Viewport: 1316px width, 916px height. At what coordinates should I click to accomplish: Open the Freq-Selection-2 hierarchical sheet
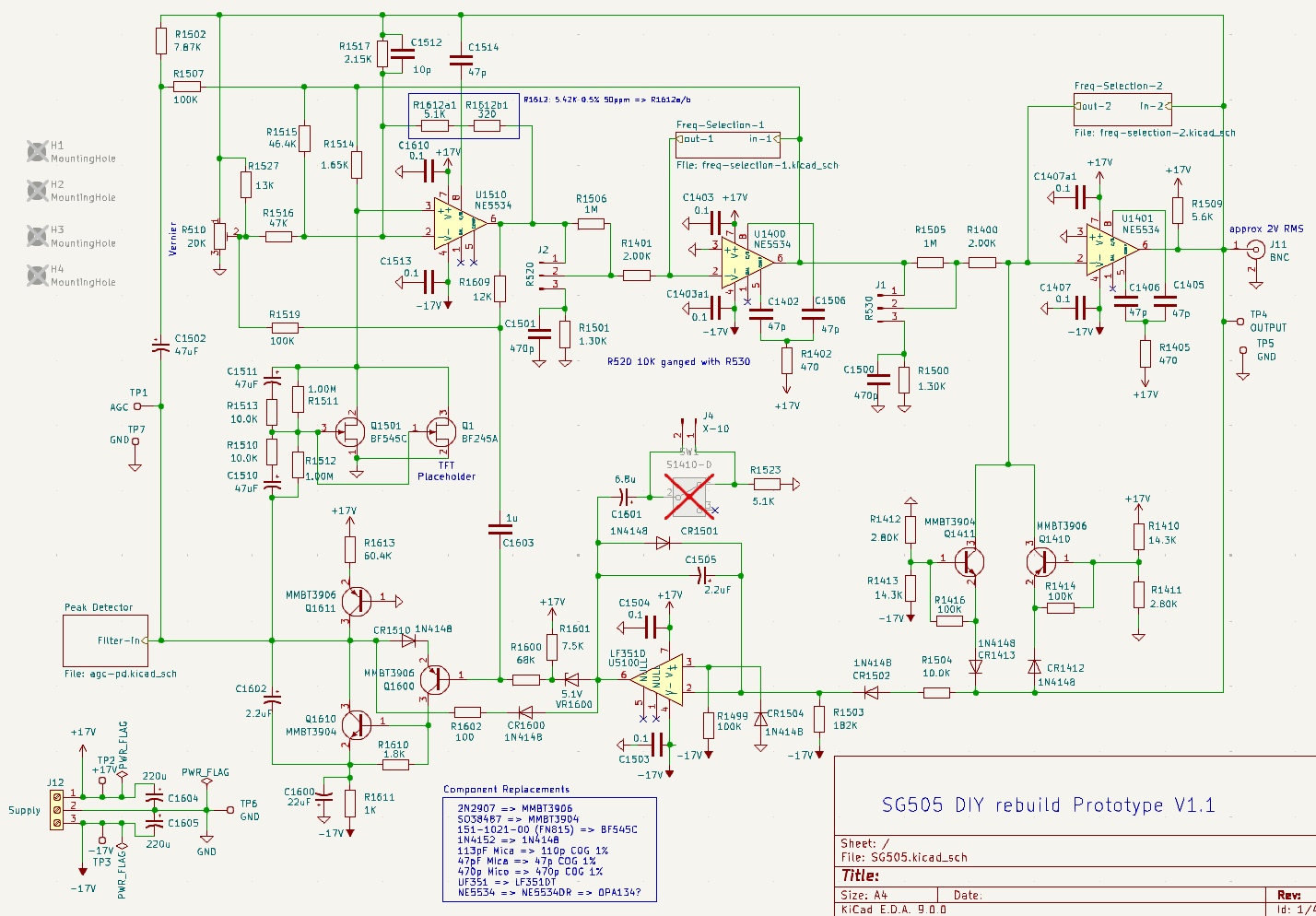pyautogui.click(x=1122, y=109)
